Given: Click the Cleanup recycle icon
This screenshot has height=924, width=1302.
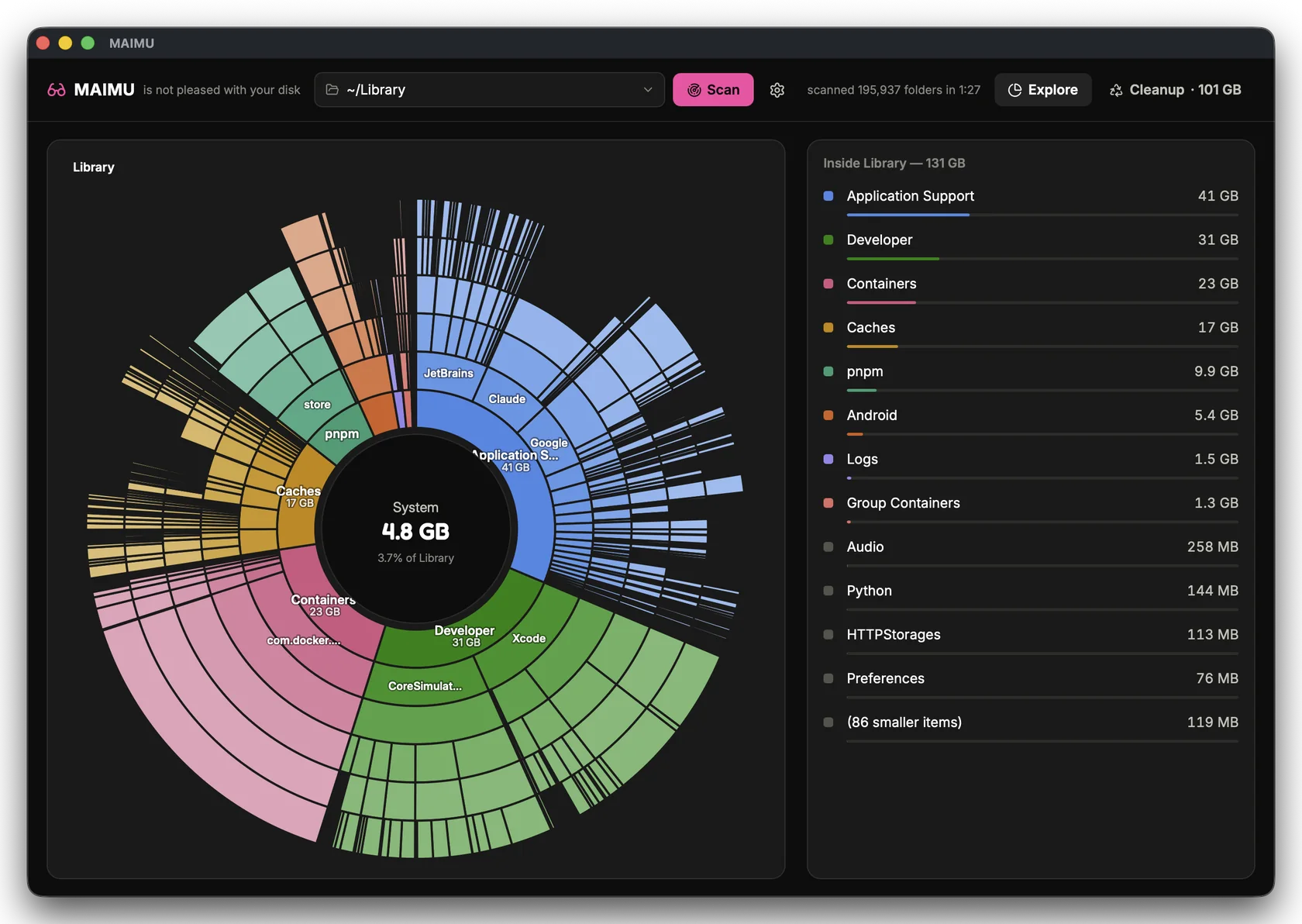Looking at the screenshot, I should (x=1116, y=90).
